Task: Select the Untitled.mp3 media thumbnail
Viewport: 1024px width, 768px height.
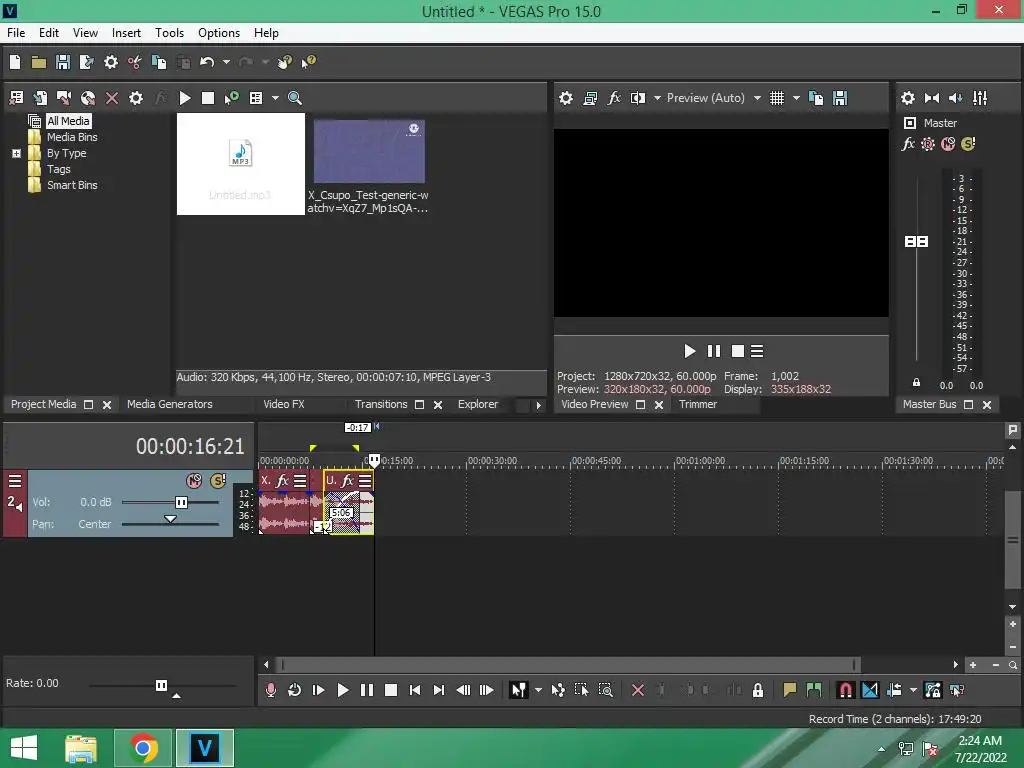Action: tap(240, 164)
